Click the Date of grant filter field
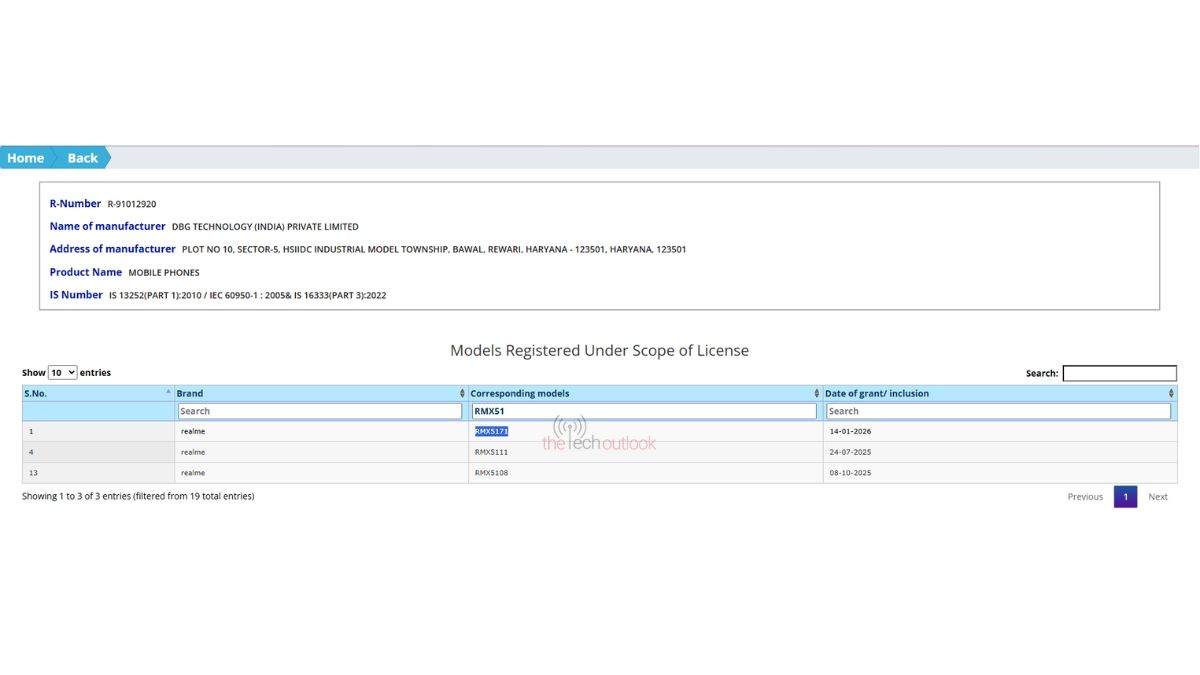The image size is (1200, 675). [x=998, y=411]
